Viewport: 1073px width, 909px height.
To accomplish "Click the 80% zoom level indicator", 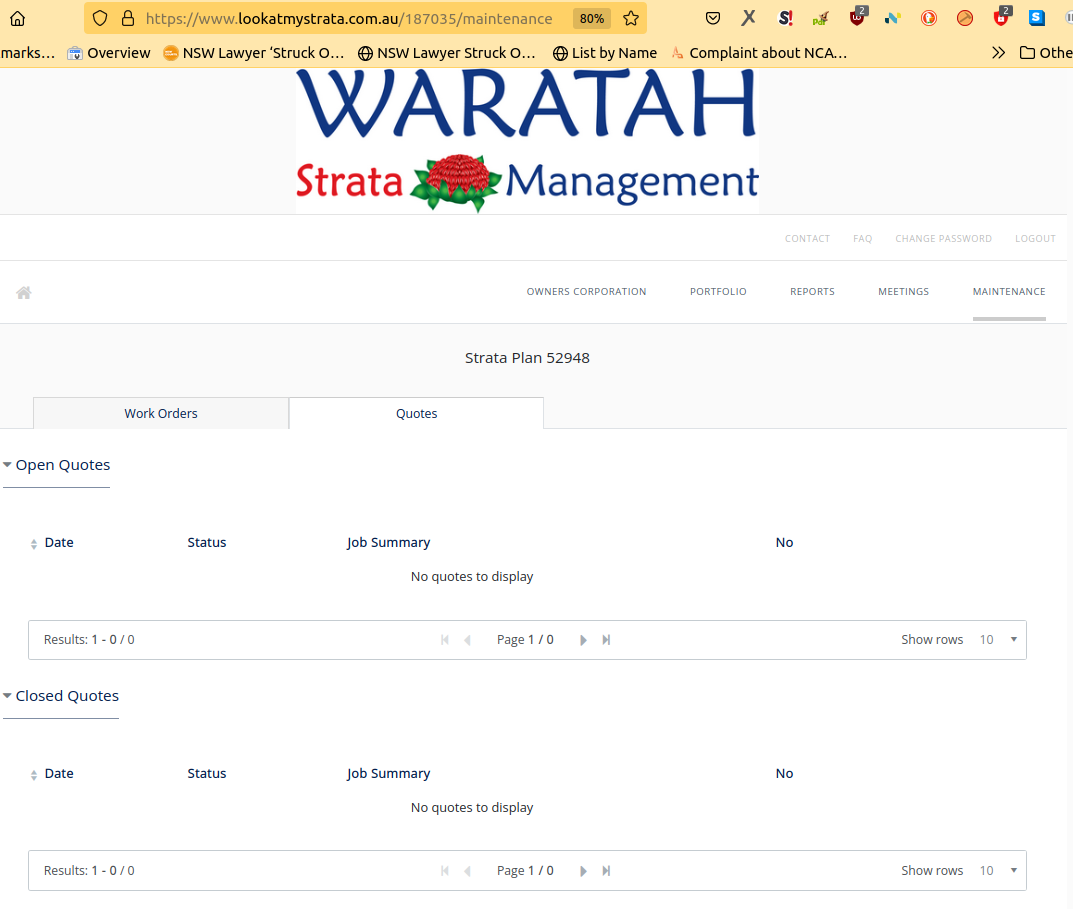I will click(592, 18).
